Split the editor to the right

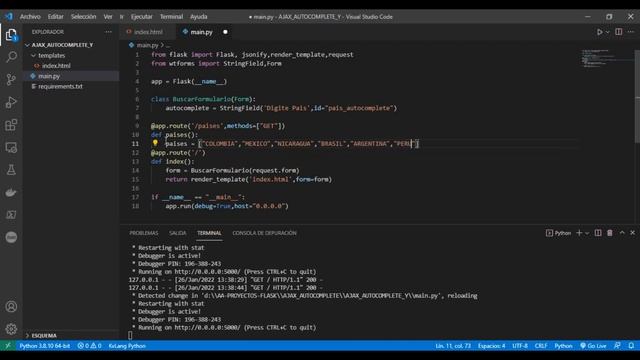619,32
